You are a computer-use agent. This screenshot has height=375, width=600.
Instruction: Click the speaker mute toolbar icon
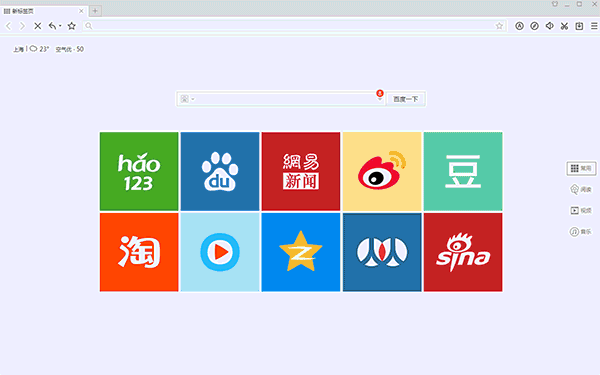coord(549,26)
